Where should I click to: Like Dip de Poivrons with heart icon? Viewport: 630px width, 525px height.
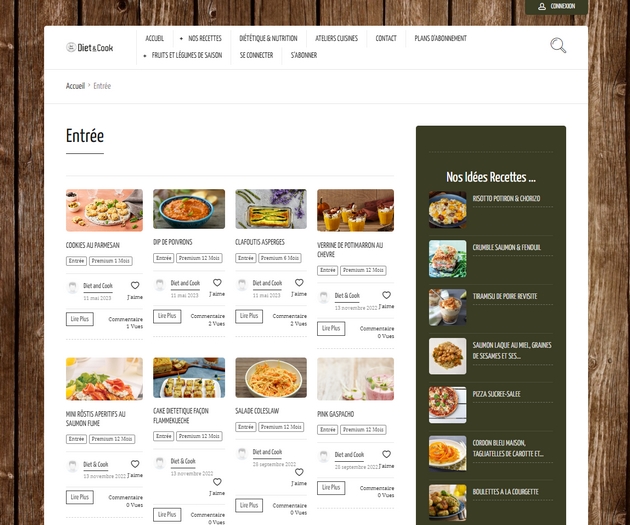click(x=217, y=282)
